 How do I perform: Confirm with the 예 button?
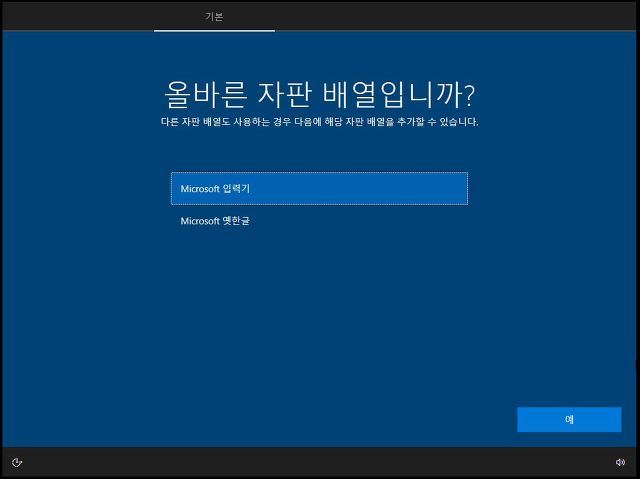coord(569,419)
